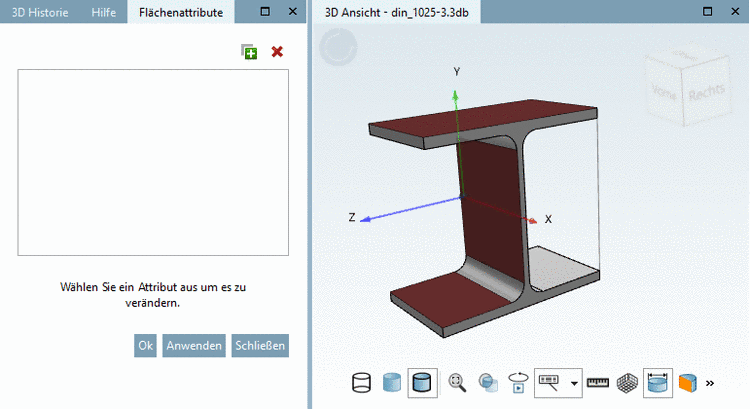Select the dark red top flange surface
The image size is (750, 409).
coord(483,118)
